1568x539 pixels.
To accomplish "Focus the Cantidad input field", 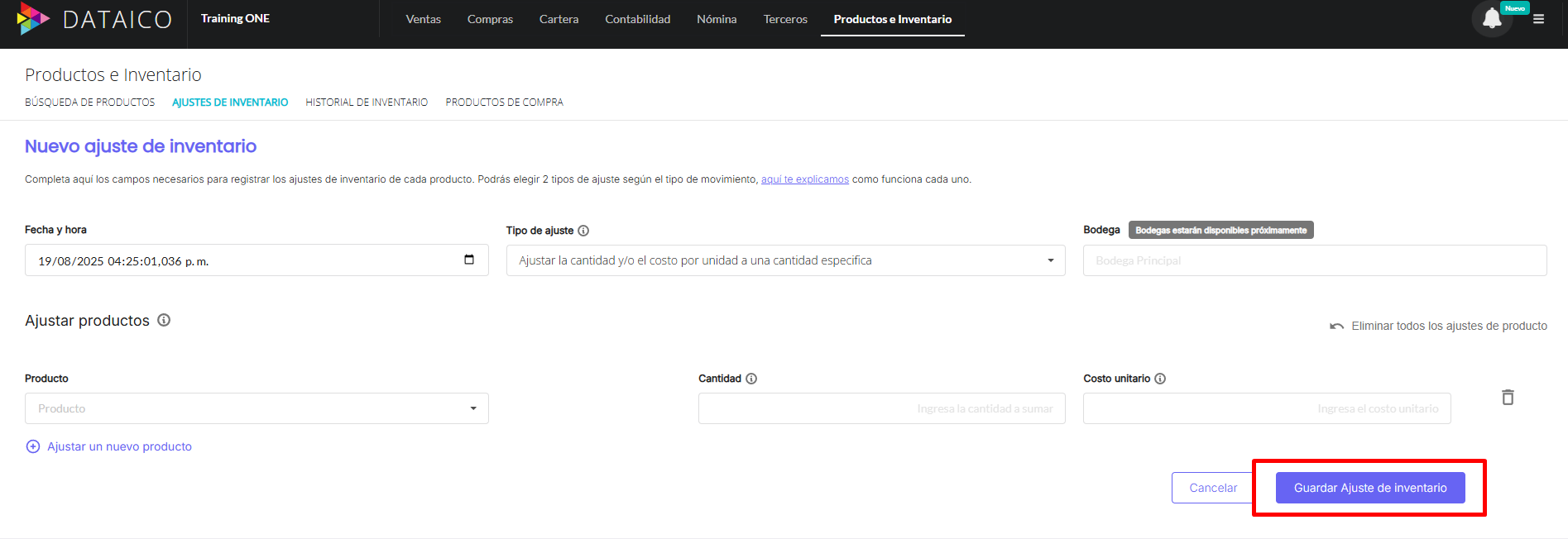I will [881, 408].
